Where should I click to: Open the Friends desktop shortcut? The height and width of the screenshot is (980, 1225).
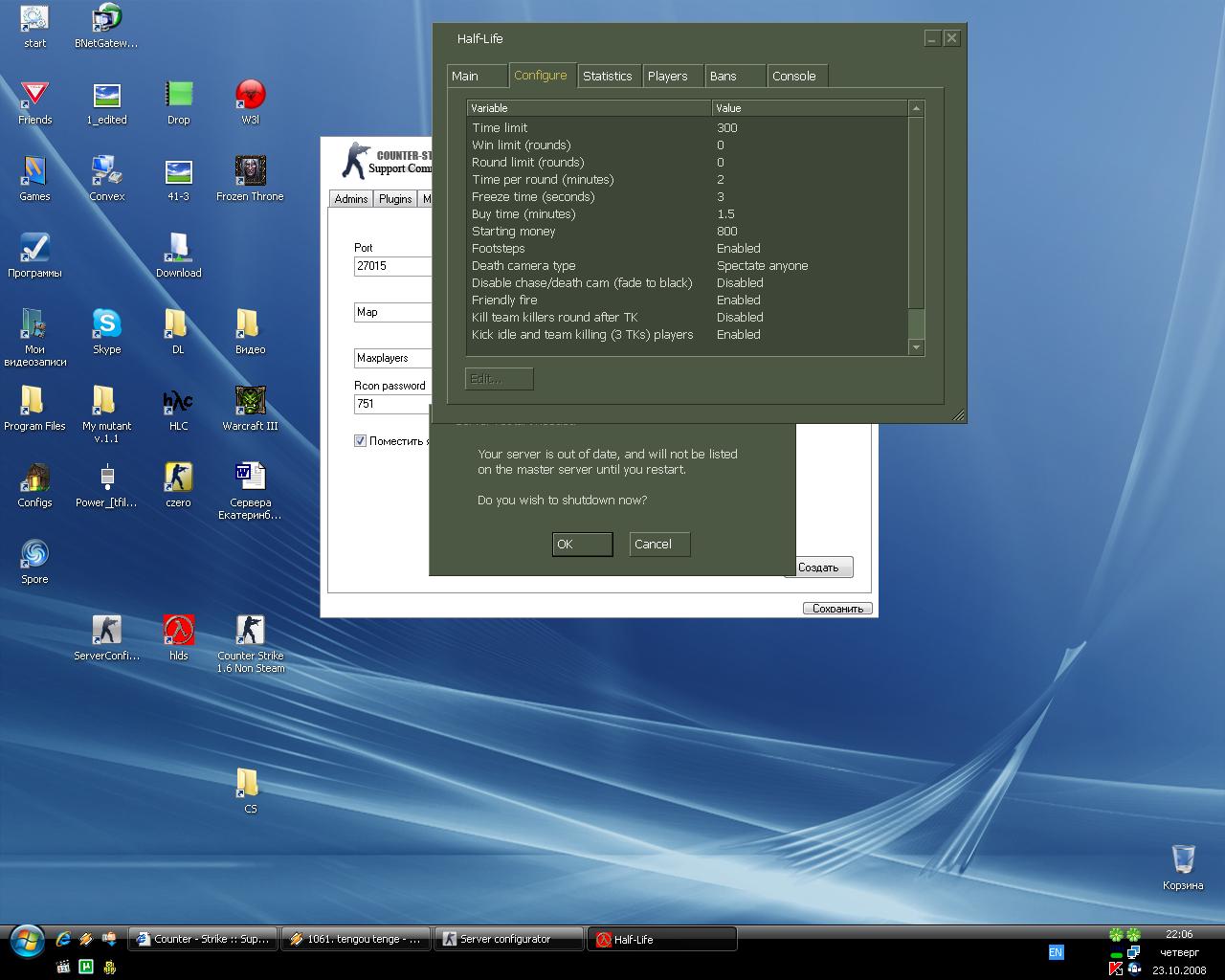click(34, 102)
